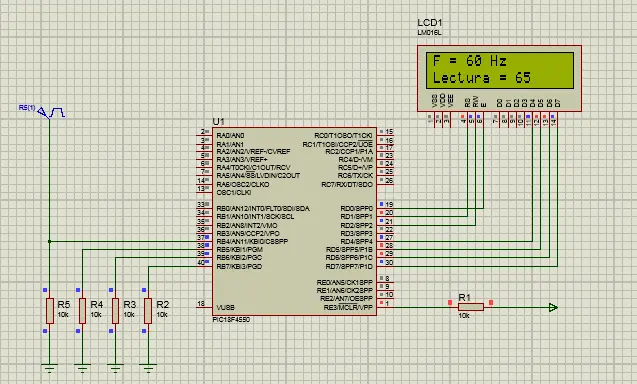Click the 'RA6/OSC2/CLKO' pin label

coord(243,184)
